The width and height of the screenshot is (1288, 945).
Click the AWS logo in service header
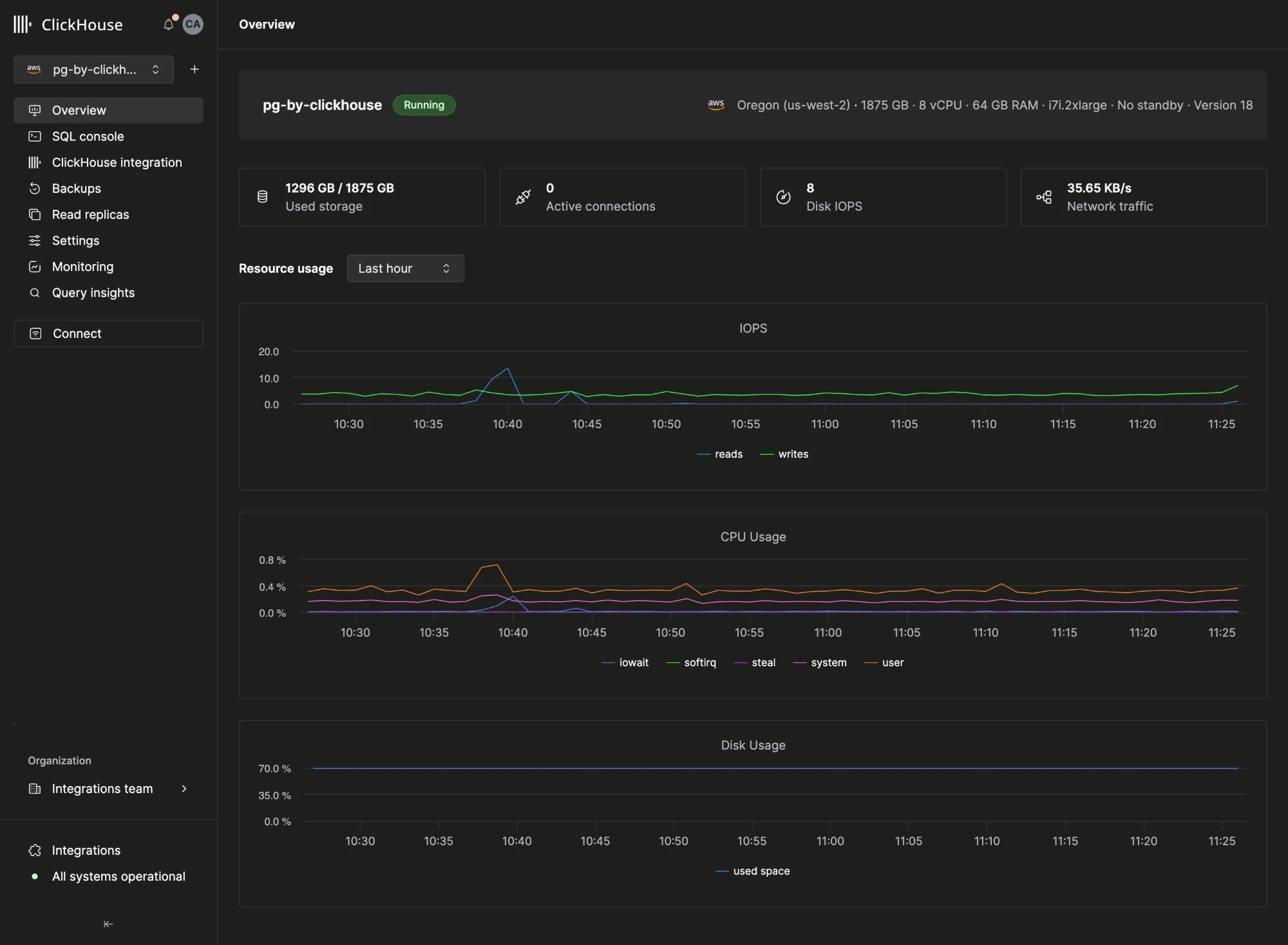pos(716,105)
